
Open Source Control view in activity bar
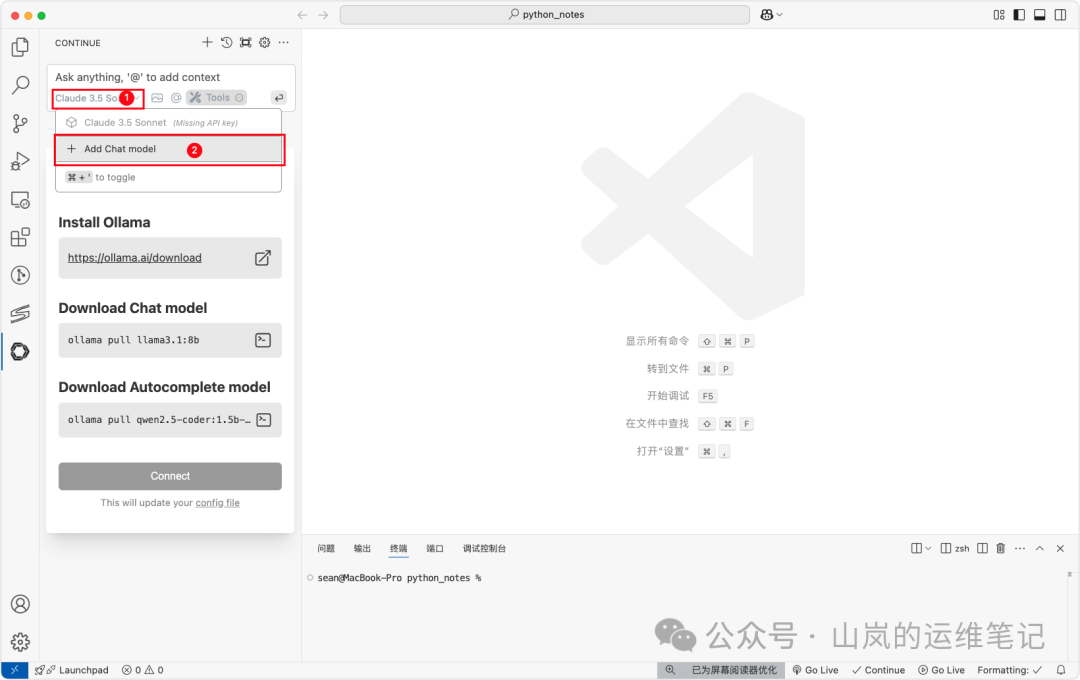point(20,123)
